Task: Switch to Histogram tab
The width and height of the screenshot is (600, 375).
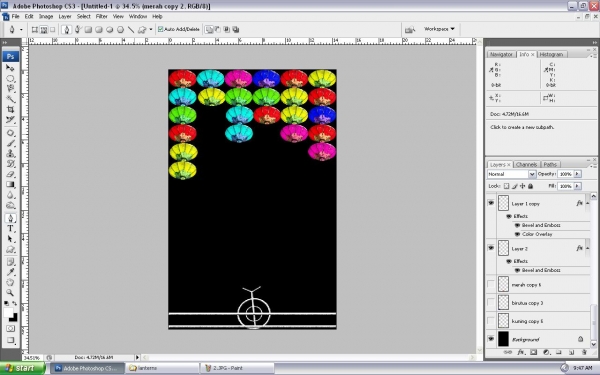Action: (x=551, y=54)
